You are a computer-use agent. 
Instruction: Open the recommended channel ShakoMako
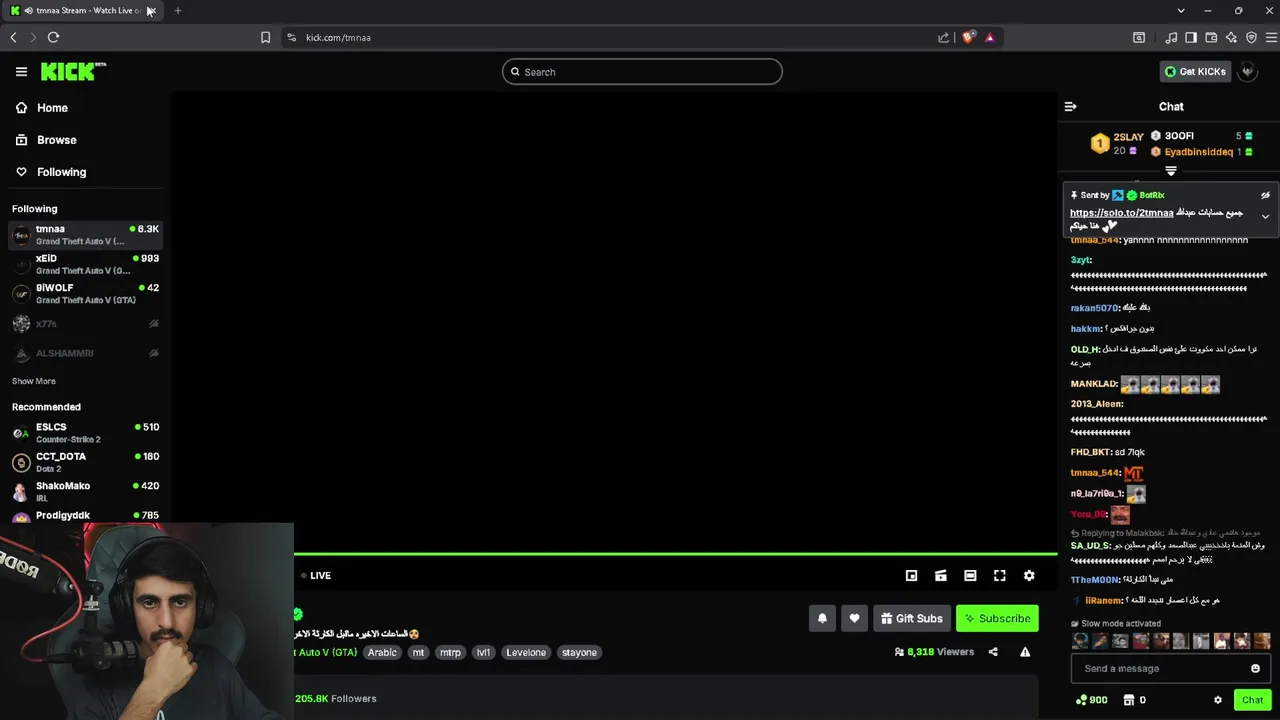85,491
